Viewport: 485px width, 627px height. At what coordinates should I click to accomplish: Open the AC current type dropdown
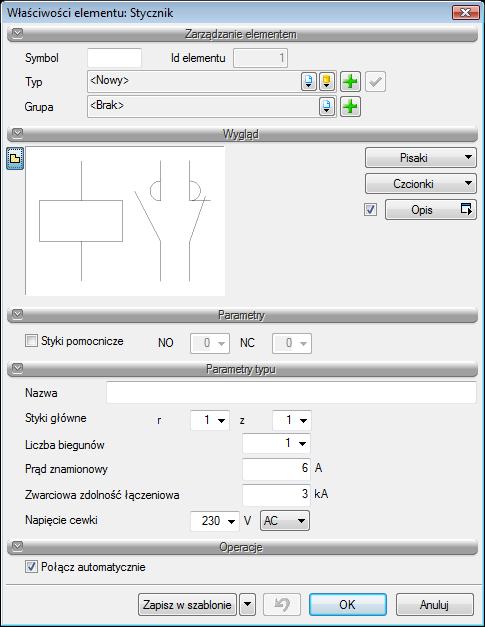tap(285, 521)
